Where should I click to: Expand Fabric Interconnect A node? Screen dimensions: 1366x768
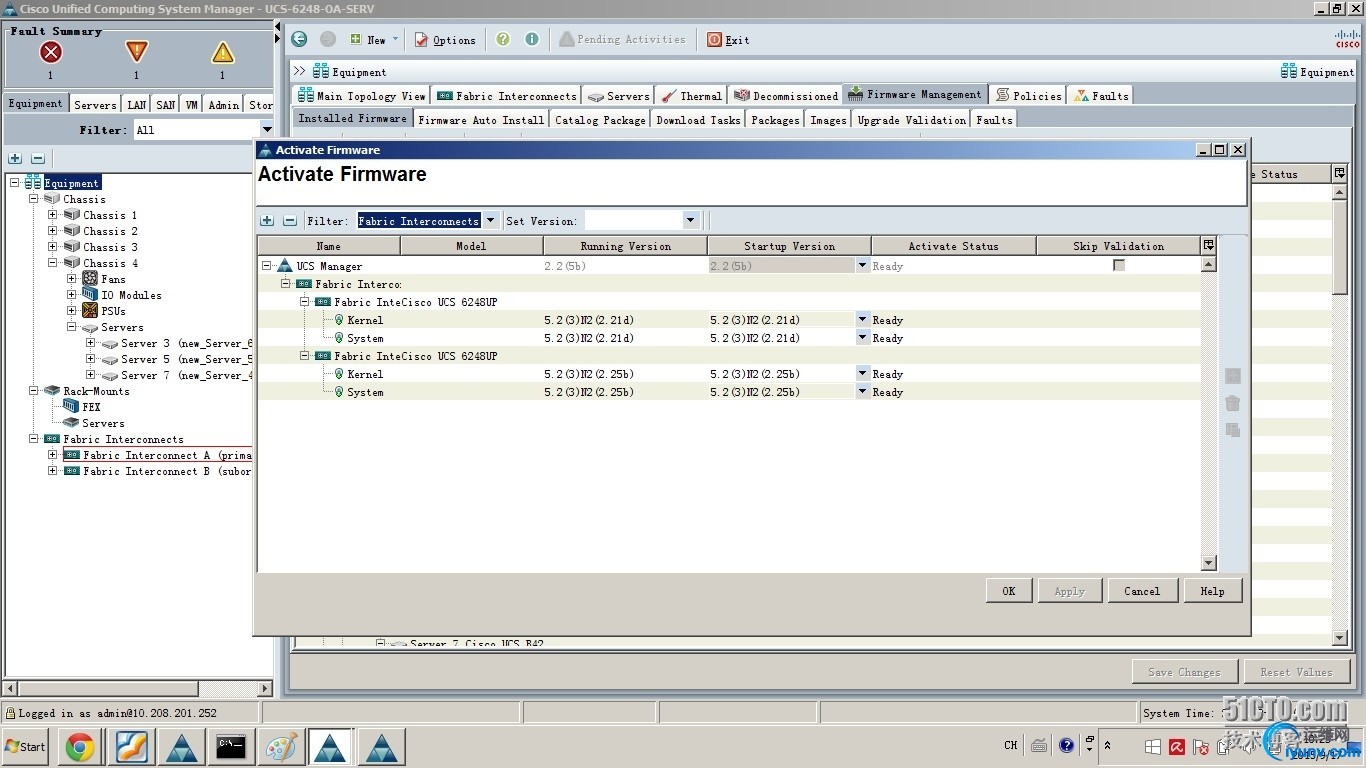[53, 455]
